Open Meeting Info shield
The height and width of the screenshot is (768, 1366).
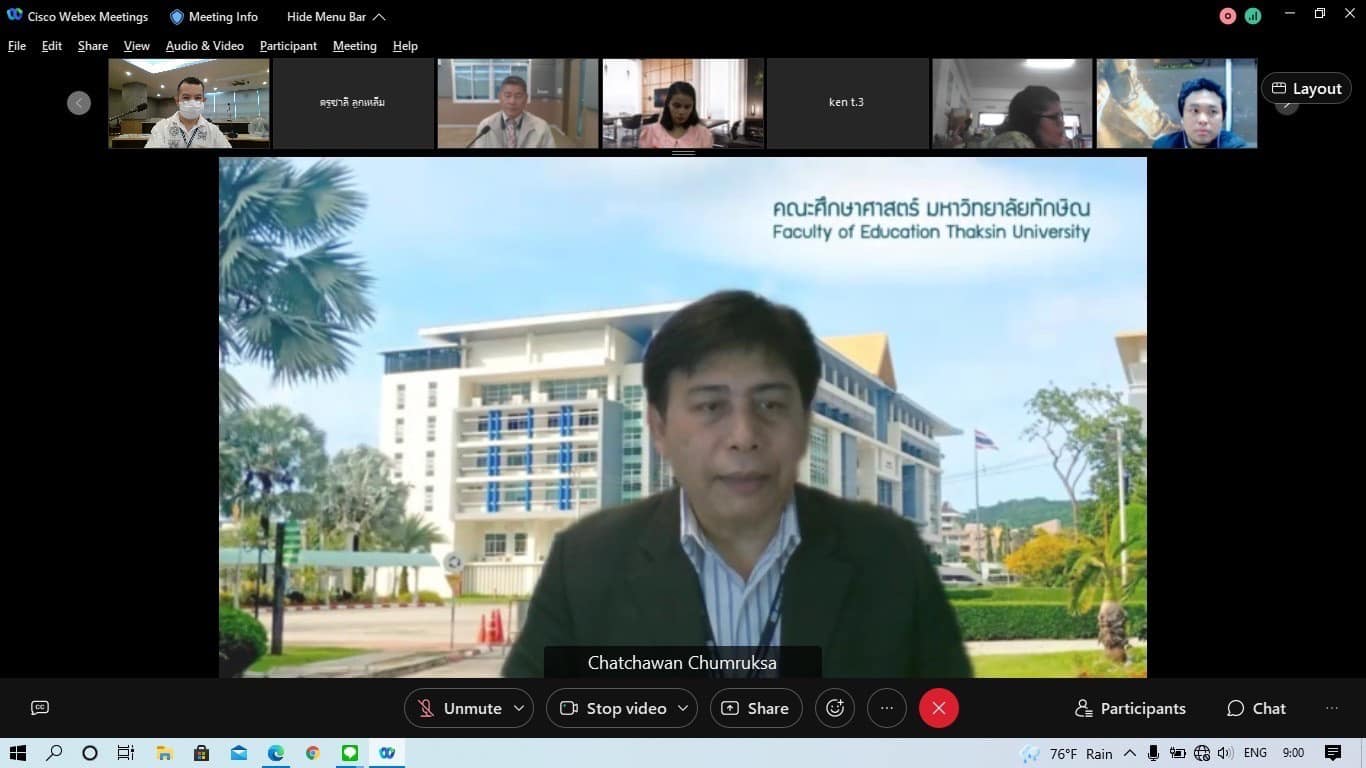coord(214,17)
